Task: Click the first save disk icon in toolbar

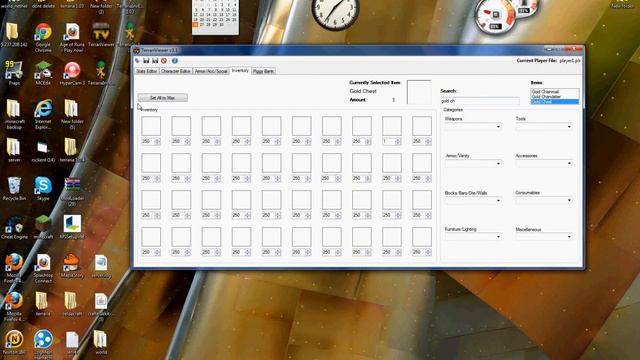Action: point(146,61)
